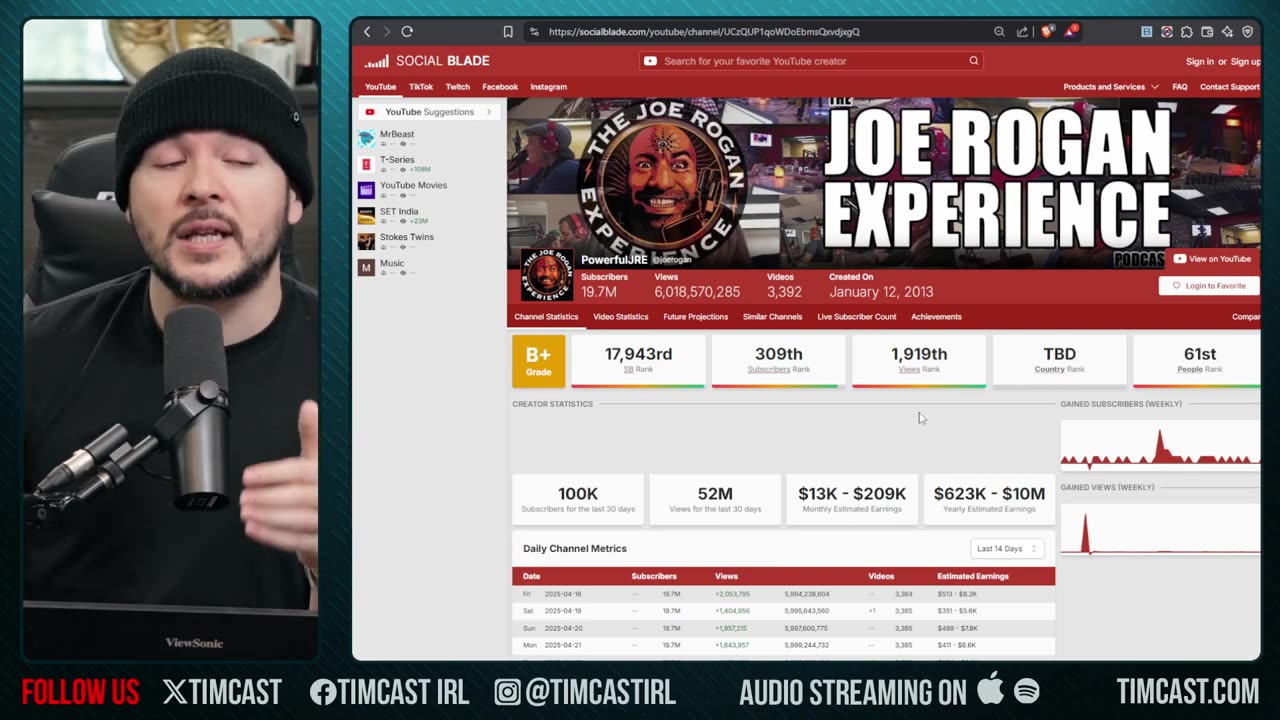Open YouTube Movies avatar in suggestions
This screenshot has height=720, width=1280.
pos(366,190)
